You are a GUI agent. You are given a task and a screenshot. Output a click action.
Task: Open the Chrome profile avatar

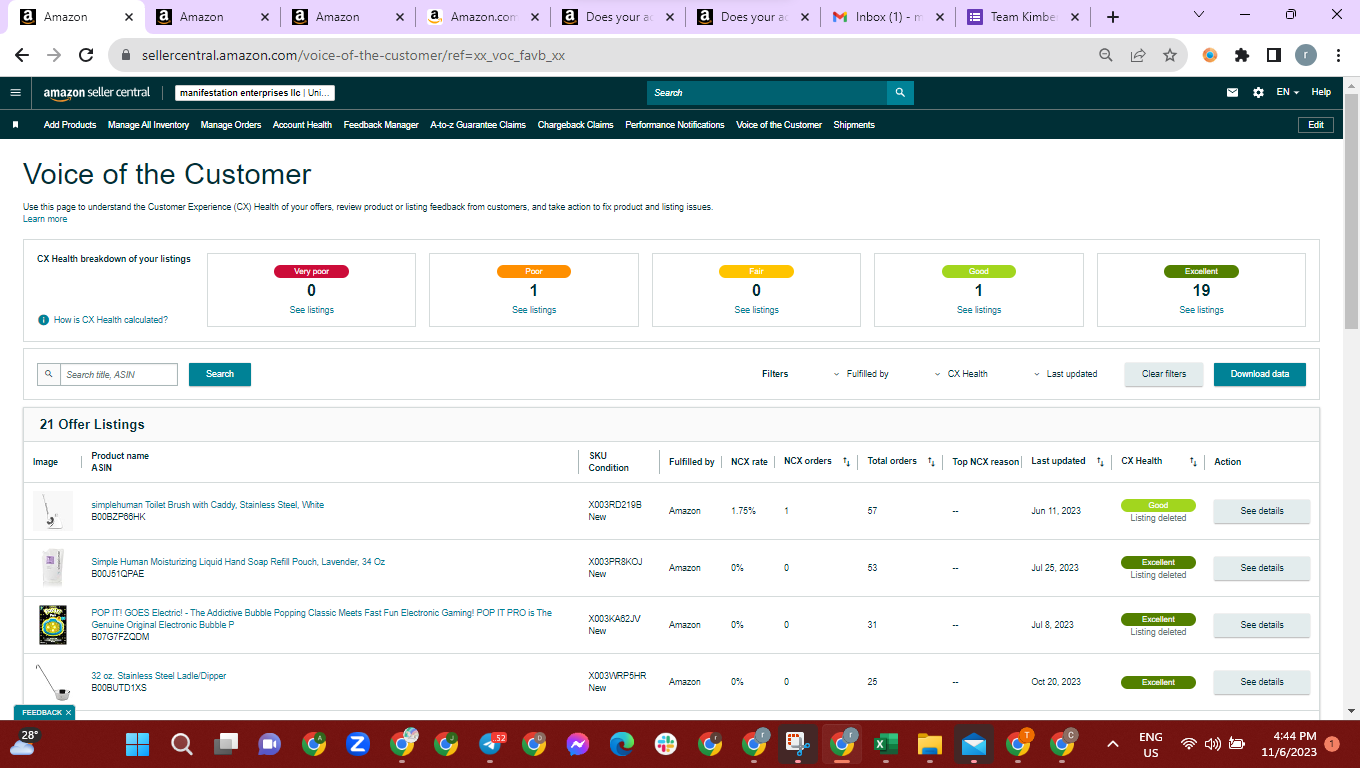pos(1306,56)
